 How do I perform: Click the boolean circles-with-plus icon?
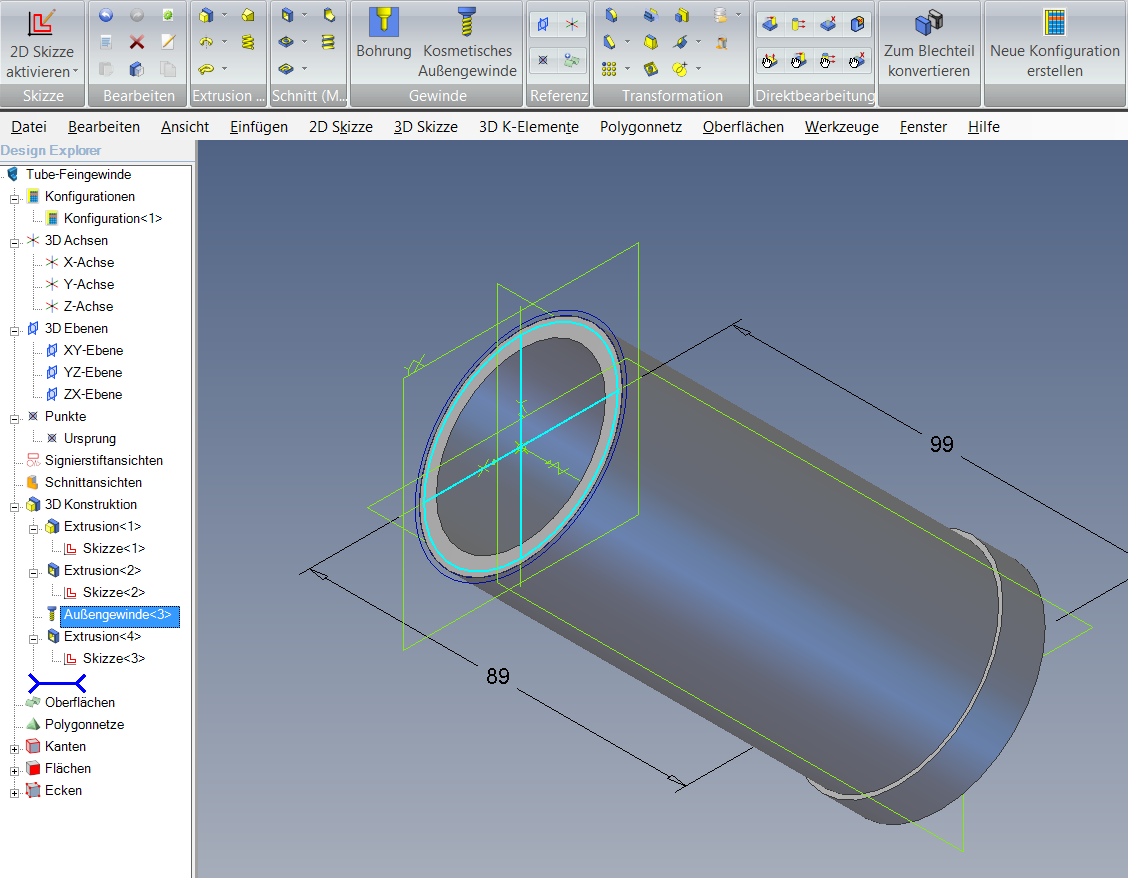680,69
